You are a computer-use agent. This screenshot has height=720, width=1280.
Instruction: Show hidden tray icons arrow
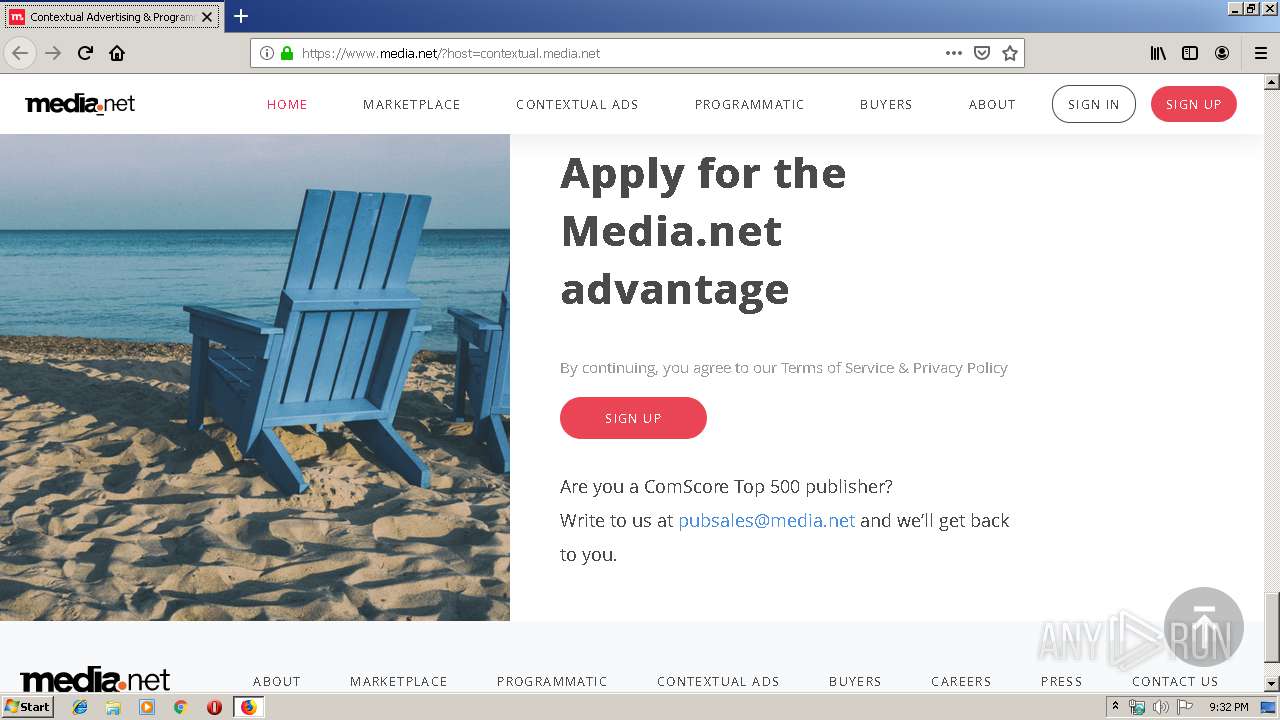point(1116,707)
